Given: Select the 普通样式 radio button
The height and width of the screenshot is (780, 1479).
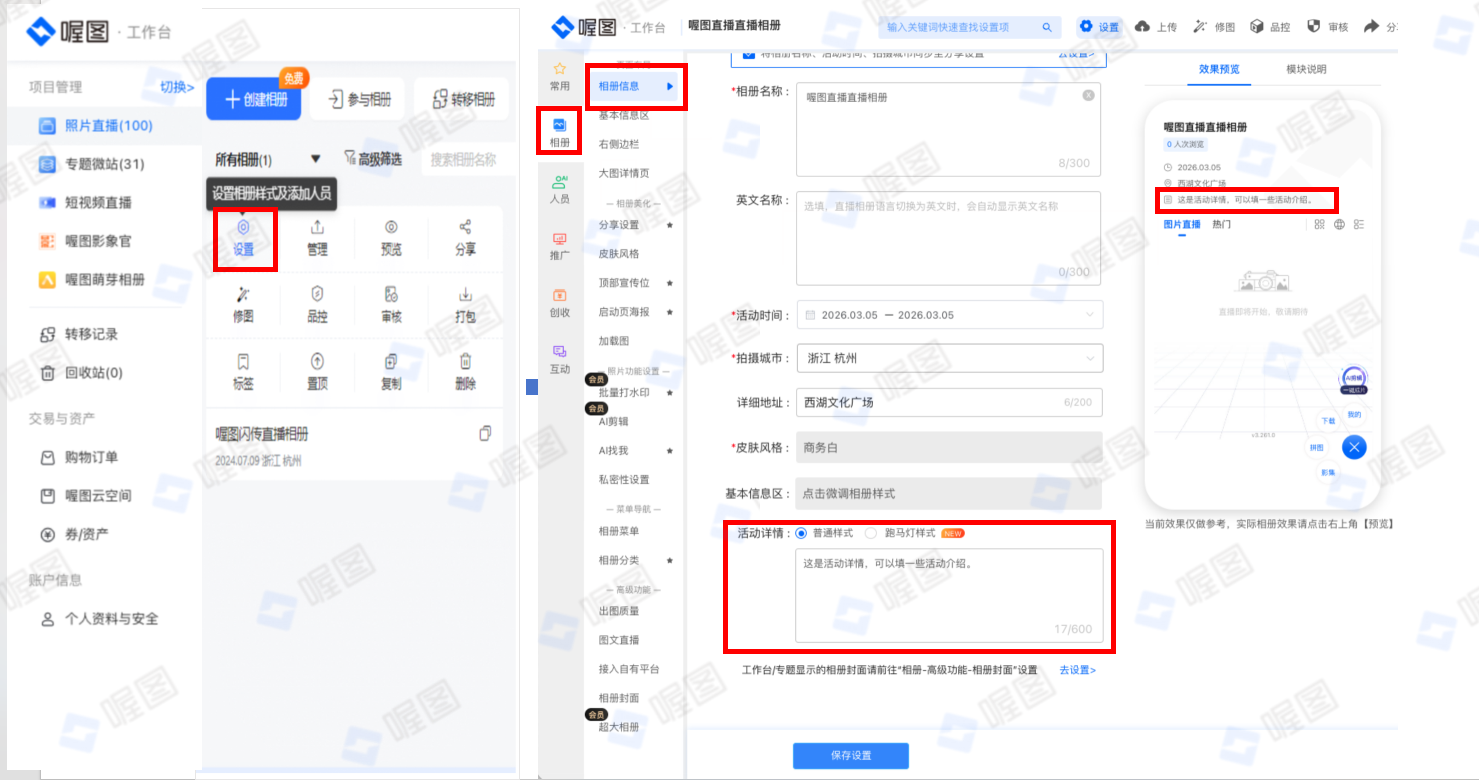Looking at the screenshot, I should [800, 533].
